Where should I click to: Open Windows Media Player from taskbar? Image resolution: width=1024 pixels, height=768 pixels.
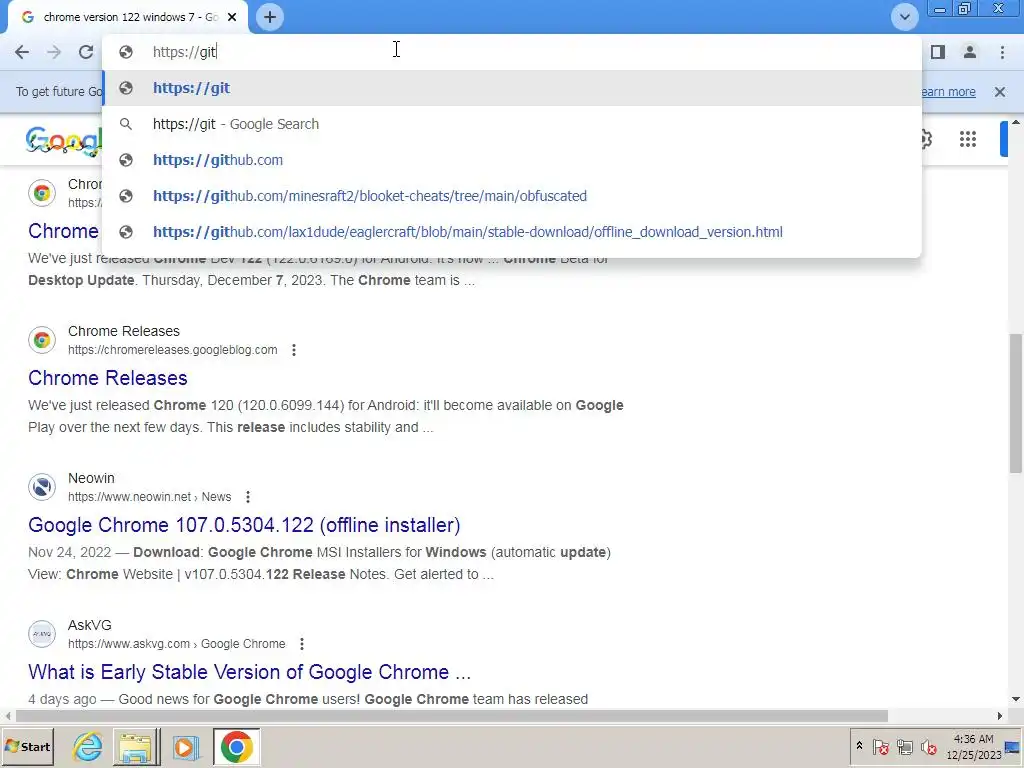pyautogui.click(x=185, y=746)
